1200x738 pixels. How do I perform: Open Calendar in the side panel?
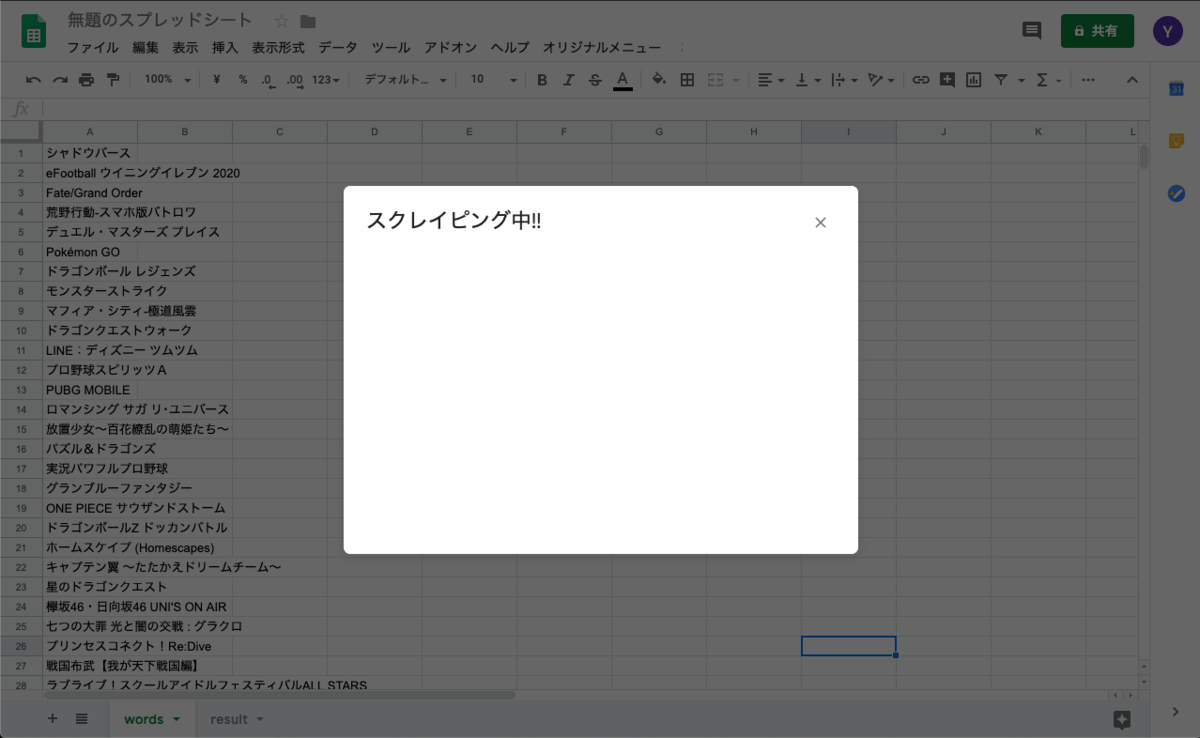pyautogui.click(x=1176, y=90)
